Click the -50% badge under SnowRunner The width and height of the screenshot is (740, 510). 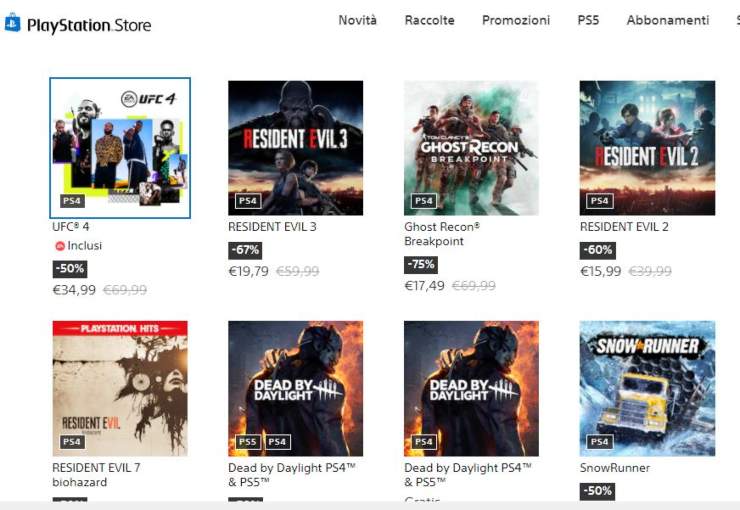click(x=597, y=491)
